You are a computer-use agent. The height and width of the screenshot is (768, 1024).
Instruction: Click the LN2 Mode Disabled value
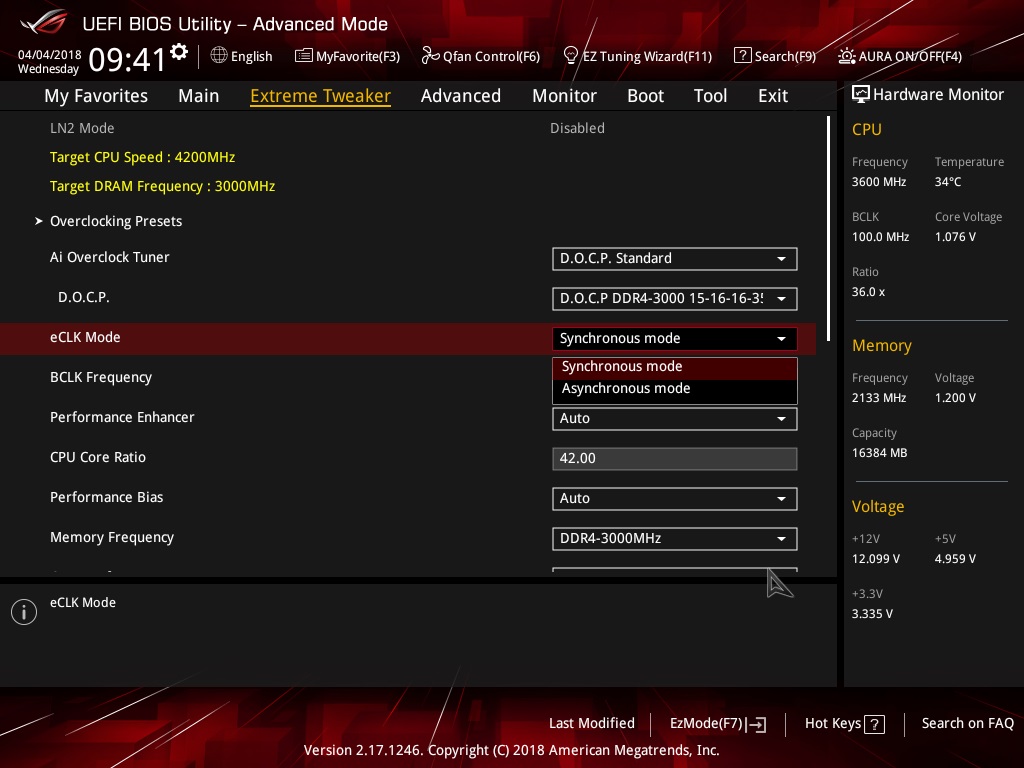(x=577, y=128)
